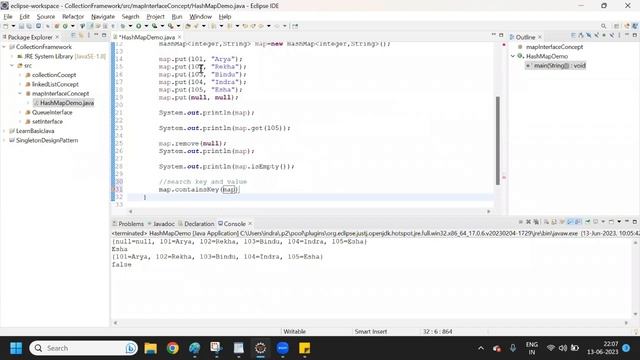
Task: Toggle show console when standard error changes
Action: (578, 222)
